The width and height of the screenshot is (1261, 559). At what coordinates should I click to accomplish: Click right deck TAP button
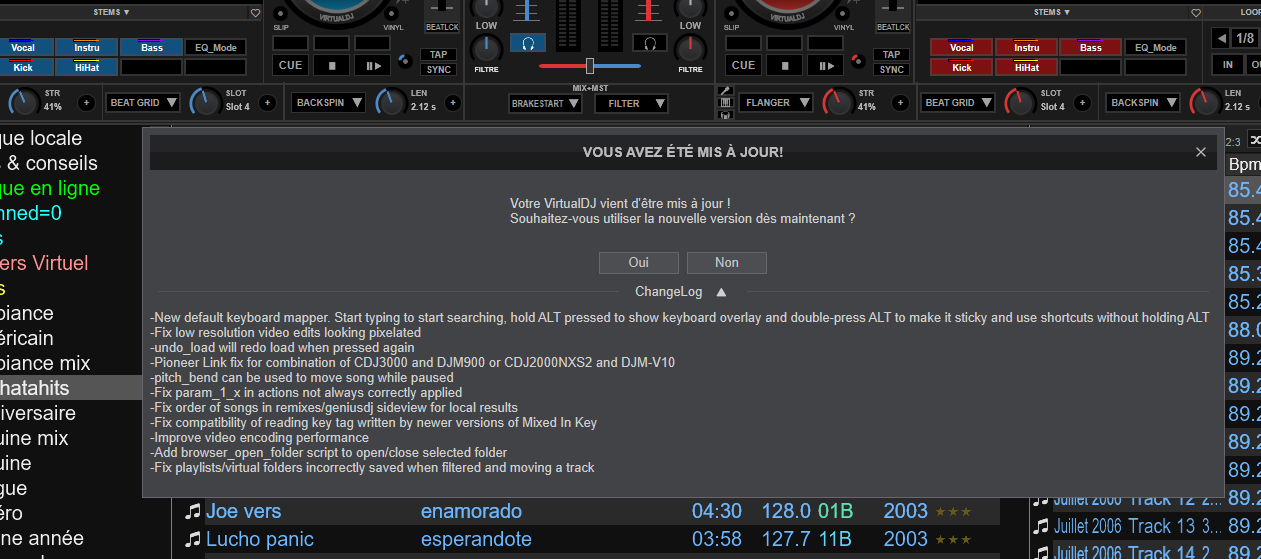point(892,54)
